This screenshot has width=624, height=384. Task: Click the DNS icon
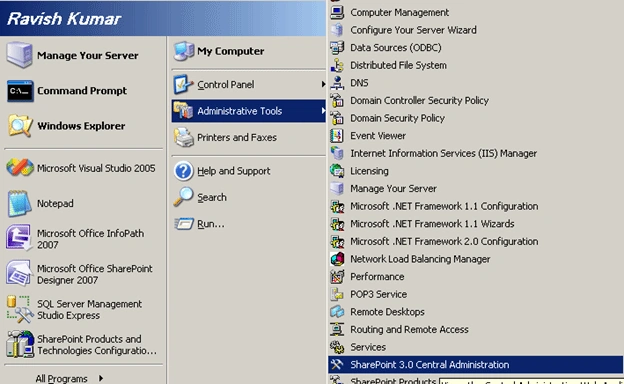pos(337,83)
